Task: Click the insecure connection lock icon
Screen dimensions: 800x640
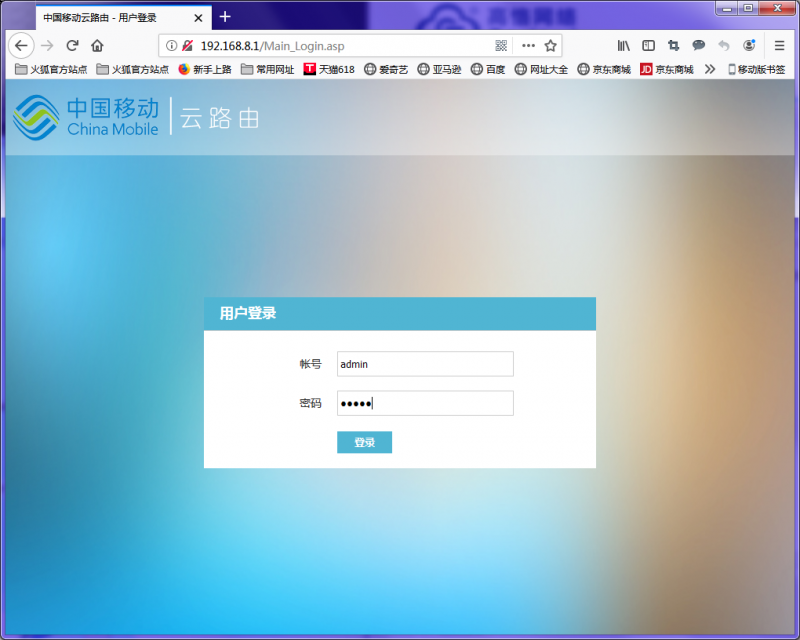Action: coord(187,46)
